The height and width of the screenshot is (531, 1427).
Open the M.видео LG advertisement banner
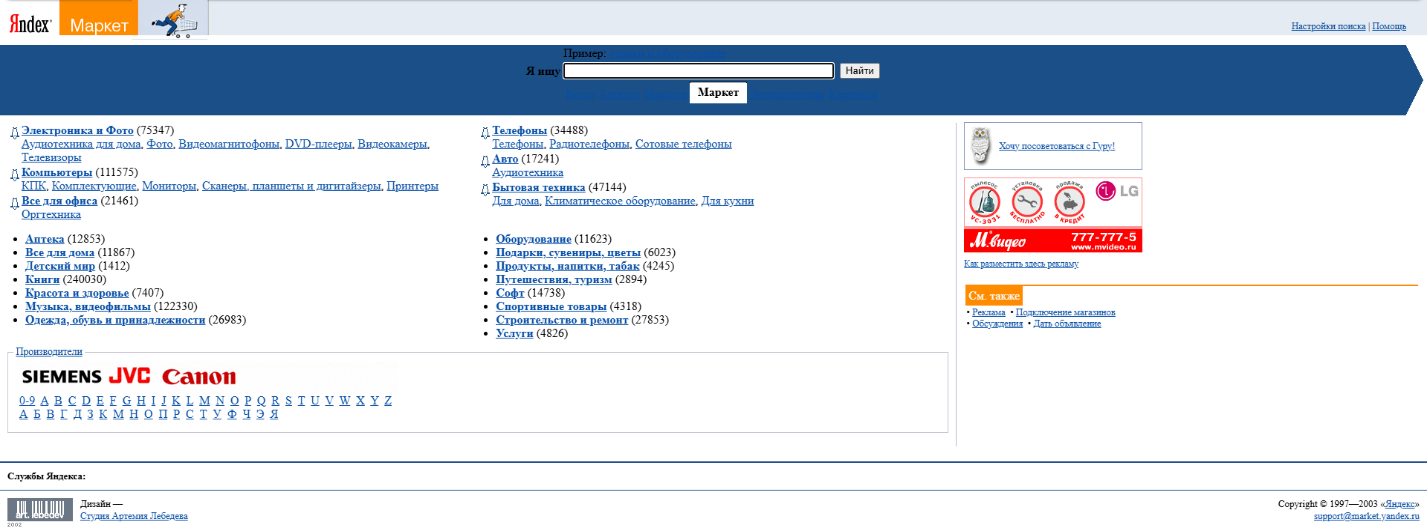[x=1053, y=215]
